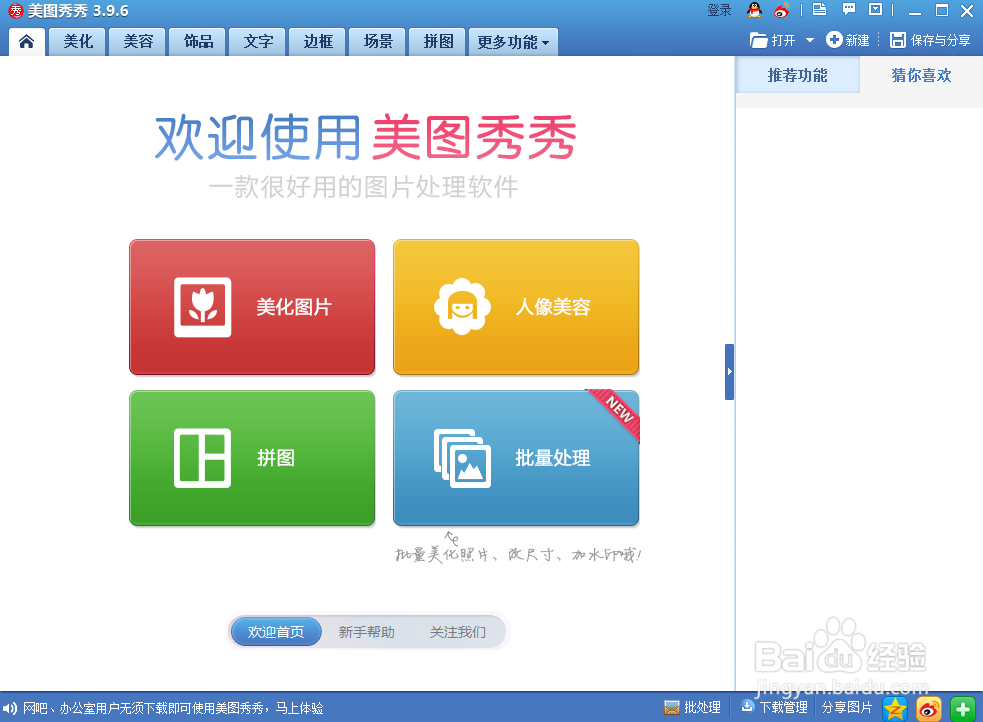Viewport: 983px width, 722px height.
Task: Click the stacked pictures batch icon
Action: (462, 458)
